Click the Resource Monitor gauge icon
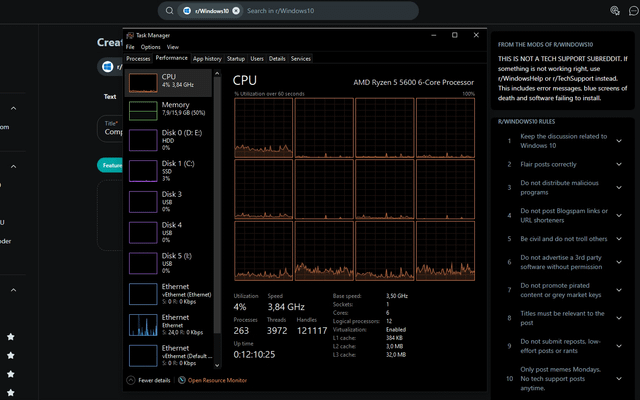The image size is (640, 400). click(182, 380)
